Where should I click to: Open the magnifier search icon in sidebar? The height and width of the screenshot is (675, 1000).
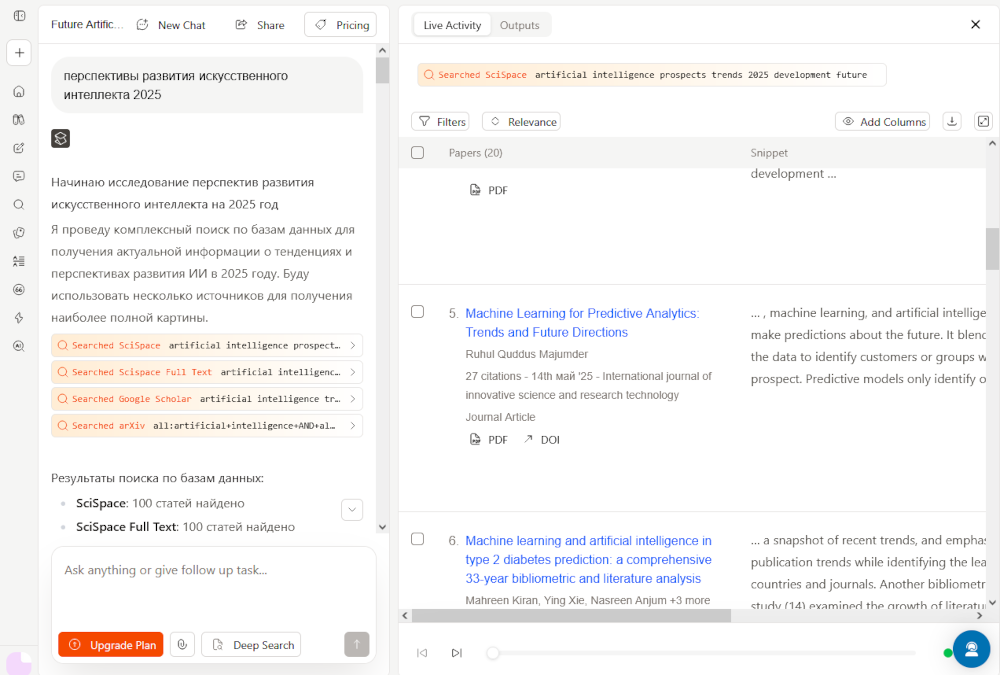pyautogui.click(x=19, y=205)
